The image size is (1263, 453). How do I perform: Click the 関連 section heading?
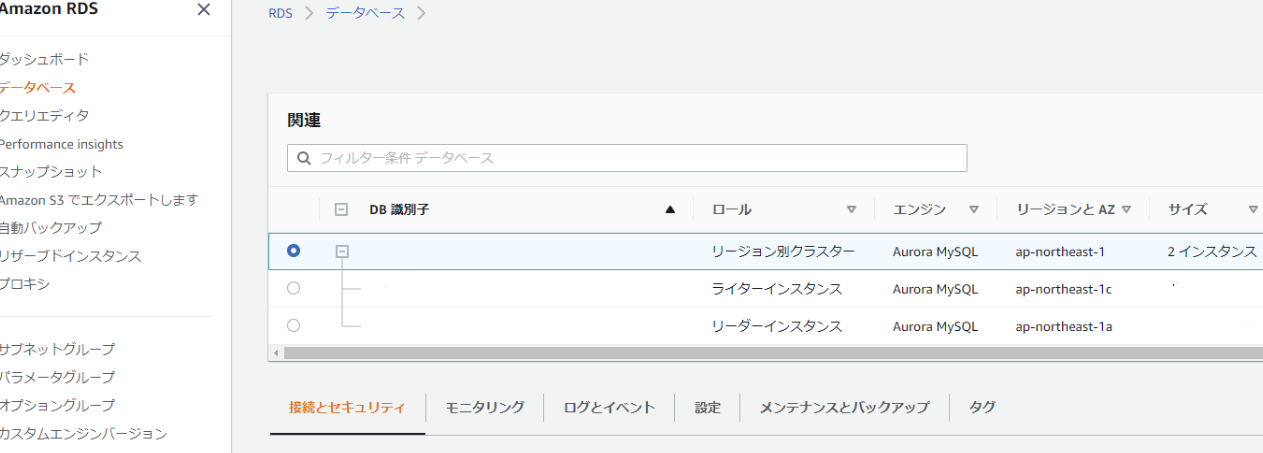(x=304, y=120)
